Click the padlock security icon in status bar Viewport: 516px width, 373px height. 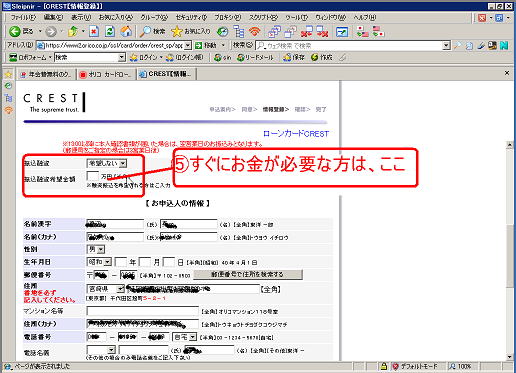(383, 366)
